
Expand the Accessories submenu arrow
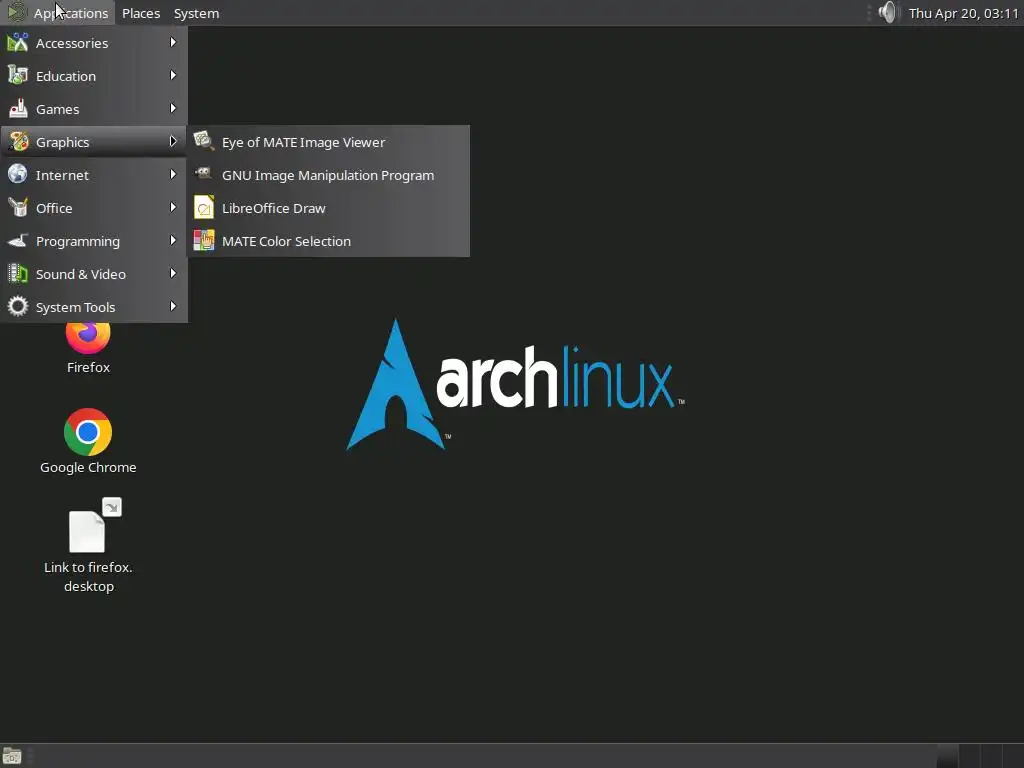(x=173, y=42)
